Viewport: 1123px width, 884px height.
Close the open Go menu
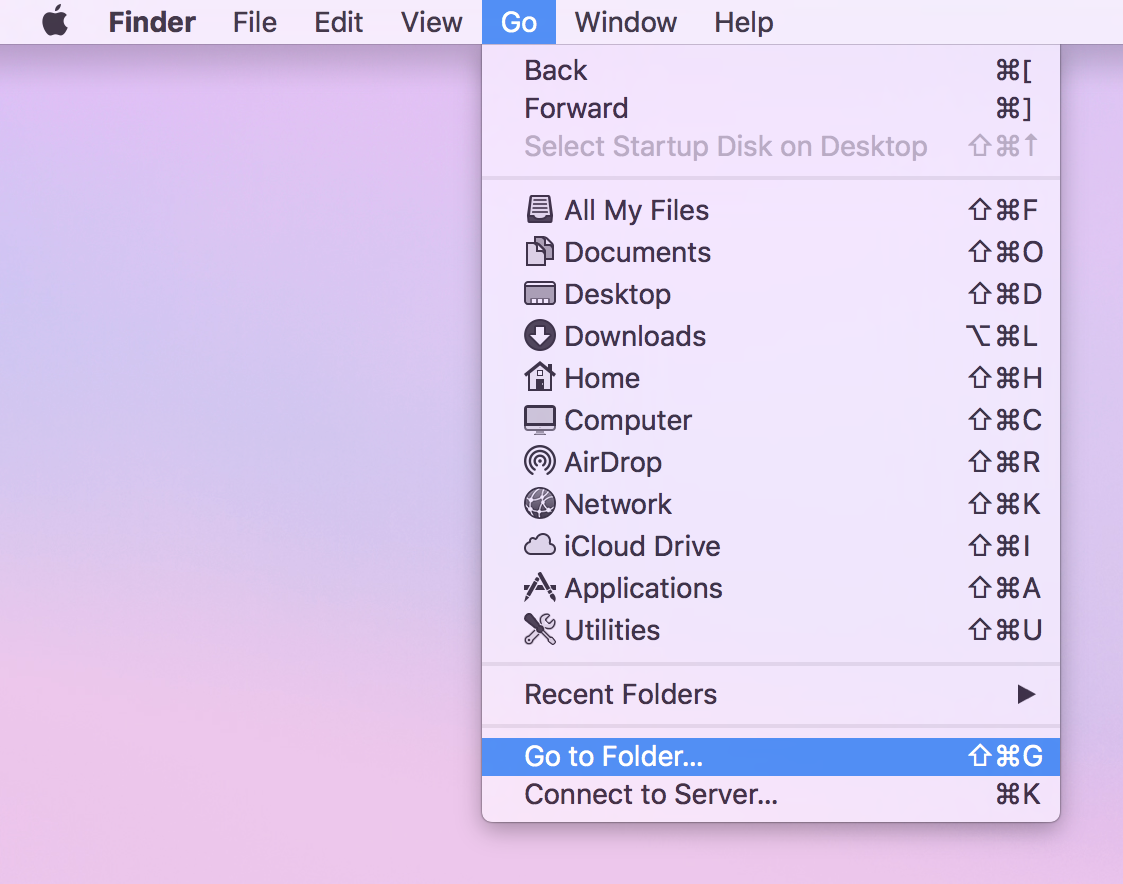pos(519,22)
